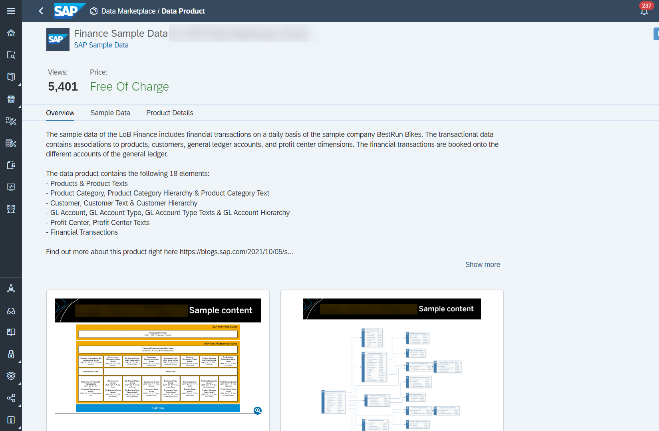
Task: Click the SAP logo in header
Action: (x=69, y=11)
